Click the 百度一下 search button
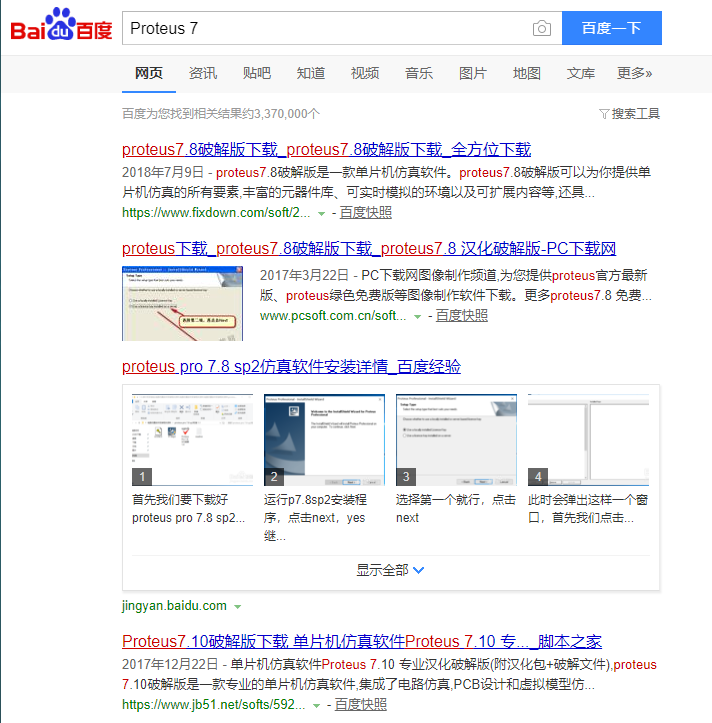This screenshot has width=712, height=723. coord(611,28)
